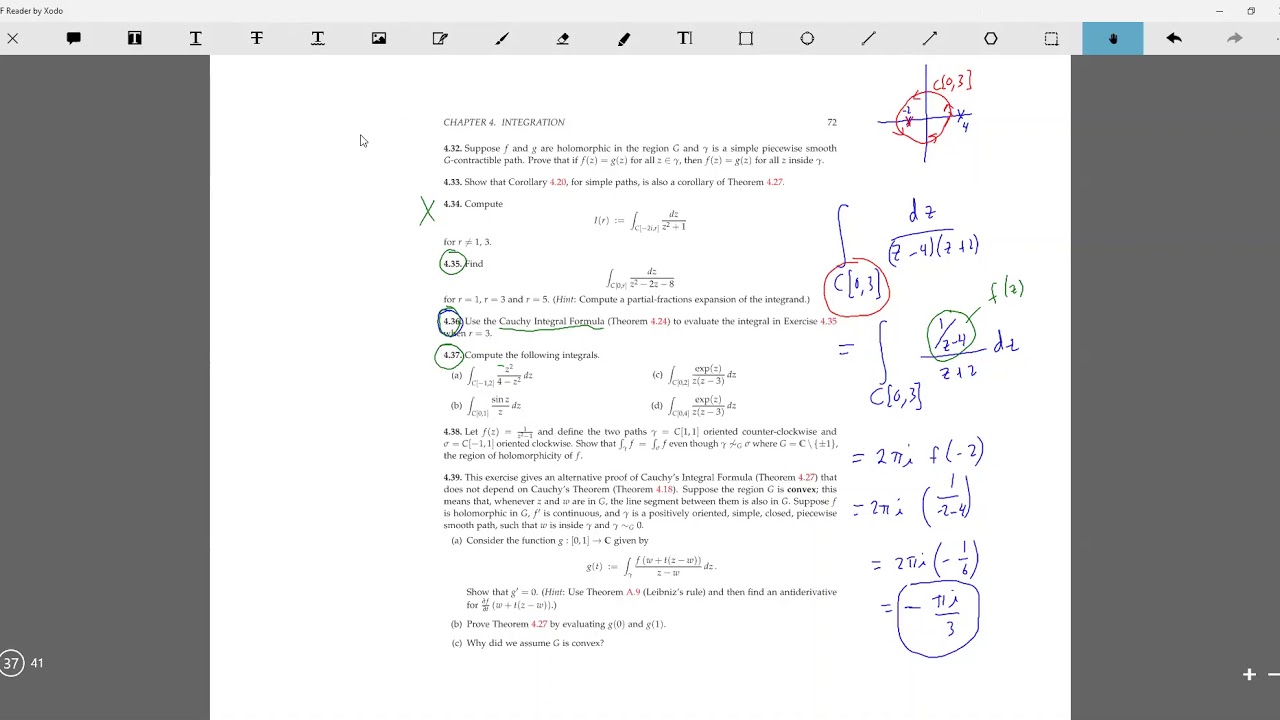1280x720 pixels.
Task: Select the arrow drawing tool
Action: click(x=929, y=38)
